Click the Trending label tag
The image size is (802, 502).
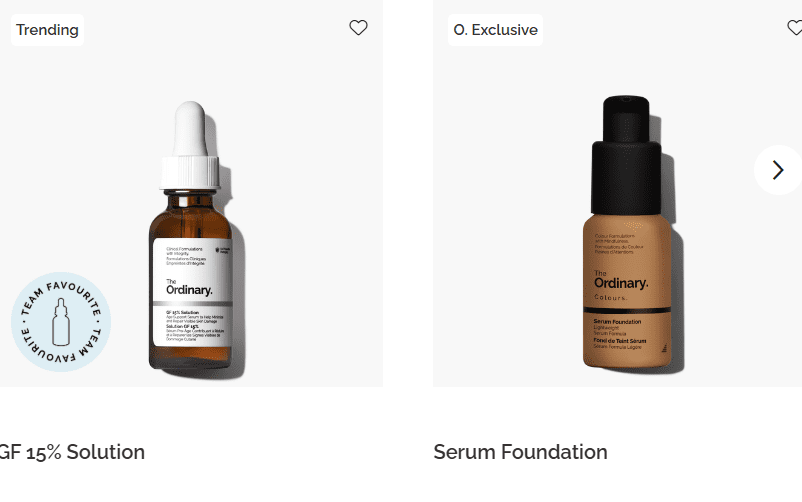pyautogui.click(x=47, y=30)
